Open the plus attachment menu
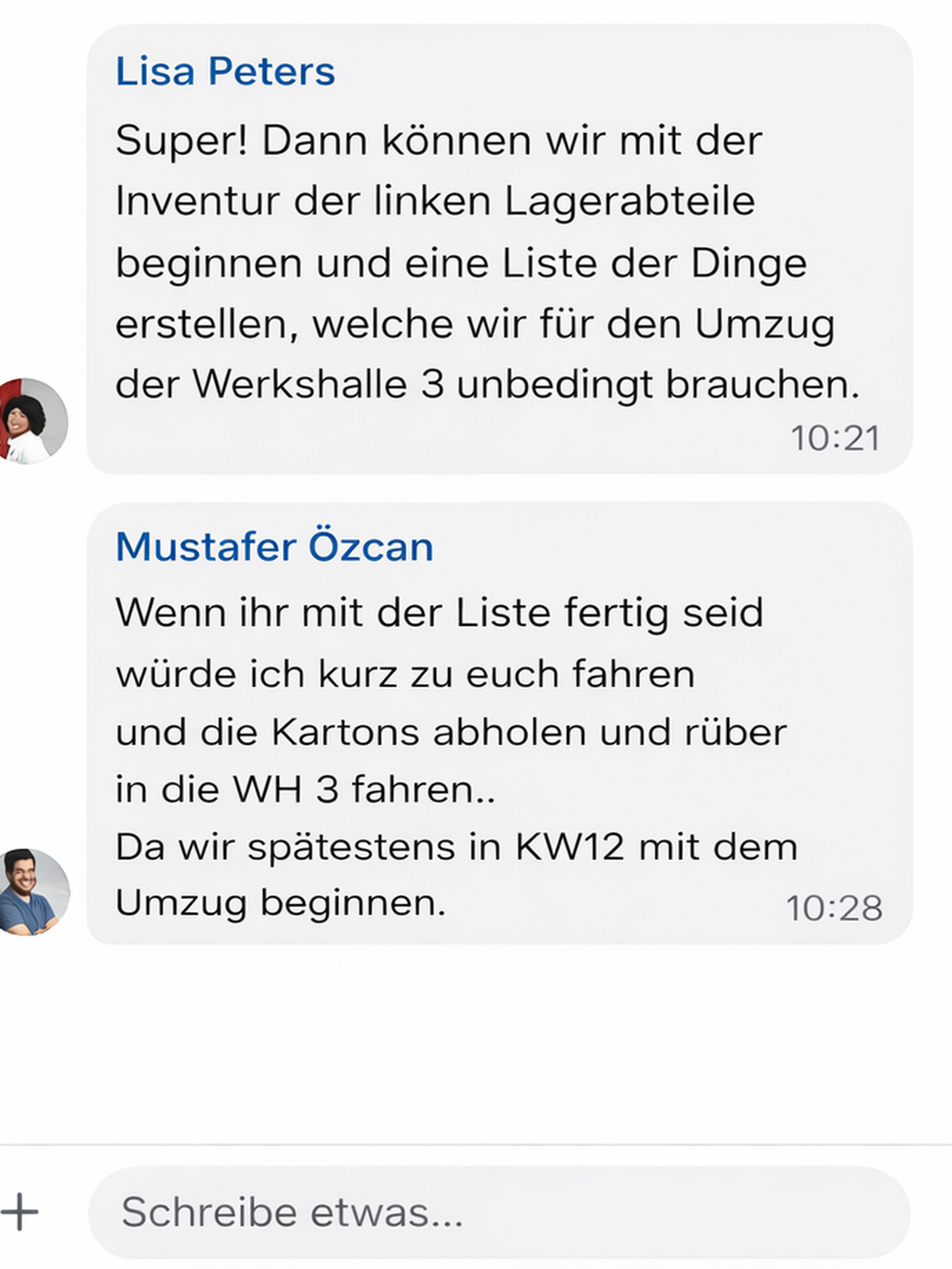This screenshot has width=952, height=1269. pyautogui.click(x=19, y=1212)
